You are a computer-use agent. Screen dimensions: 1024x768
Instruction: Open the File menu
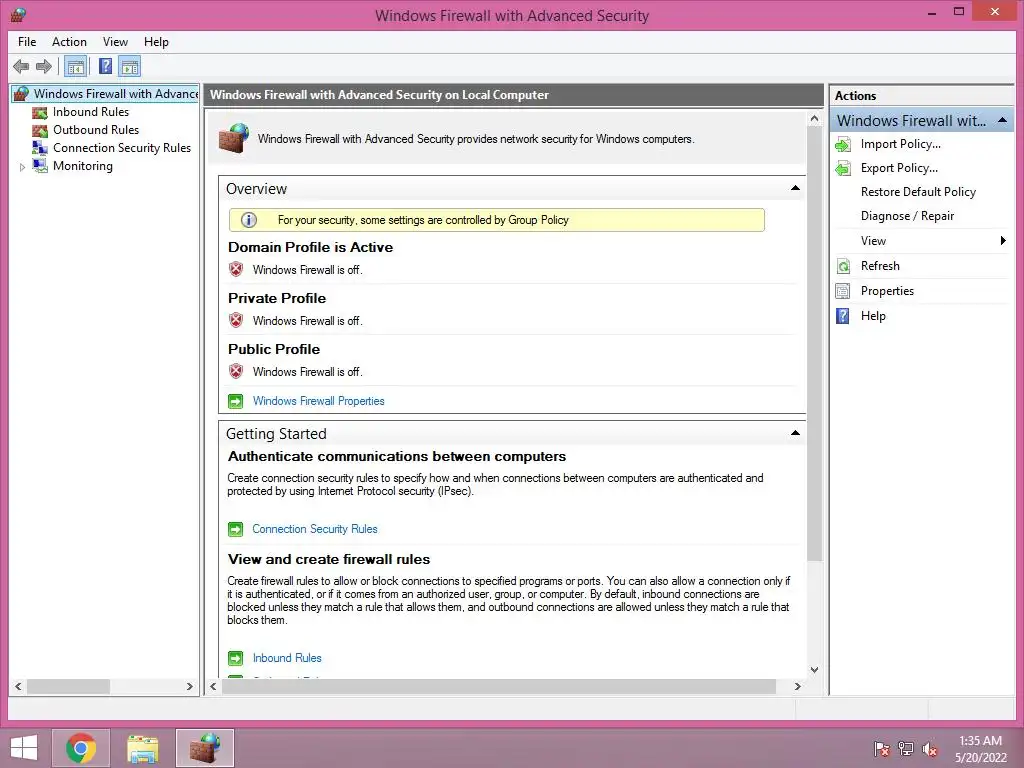point(27,42)
